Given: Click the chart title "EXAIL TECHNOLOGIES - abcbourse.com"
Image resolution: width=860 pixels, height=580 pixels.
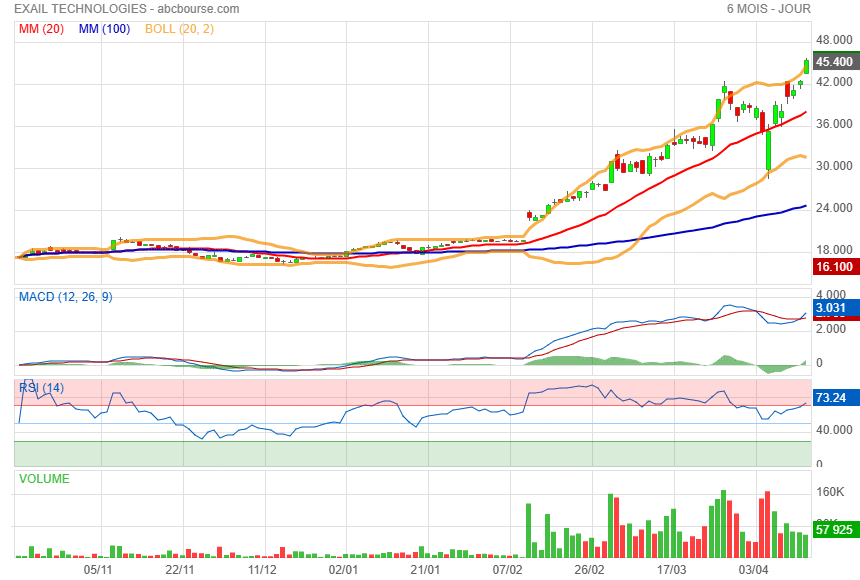Looking at the screenshot, I should coord(127,9).
